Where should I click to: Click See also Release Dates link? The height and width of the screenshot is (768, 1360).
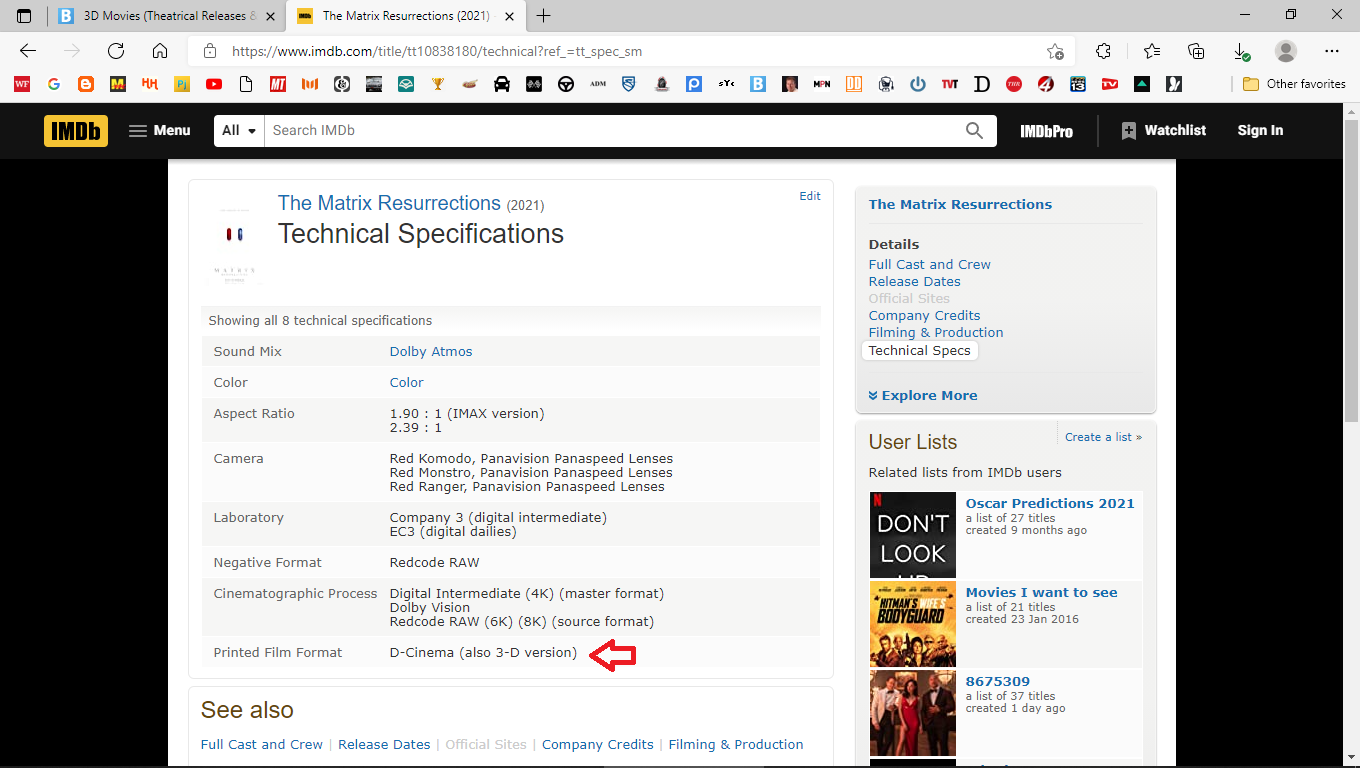coord(384,744)
